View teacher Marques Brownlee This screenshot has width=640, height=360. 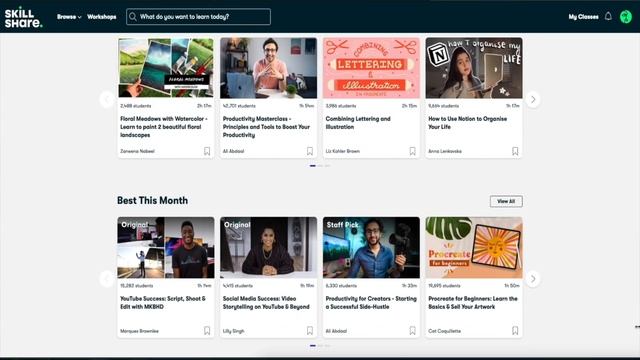(139, 331)
